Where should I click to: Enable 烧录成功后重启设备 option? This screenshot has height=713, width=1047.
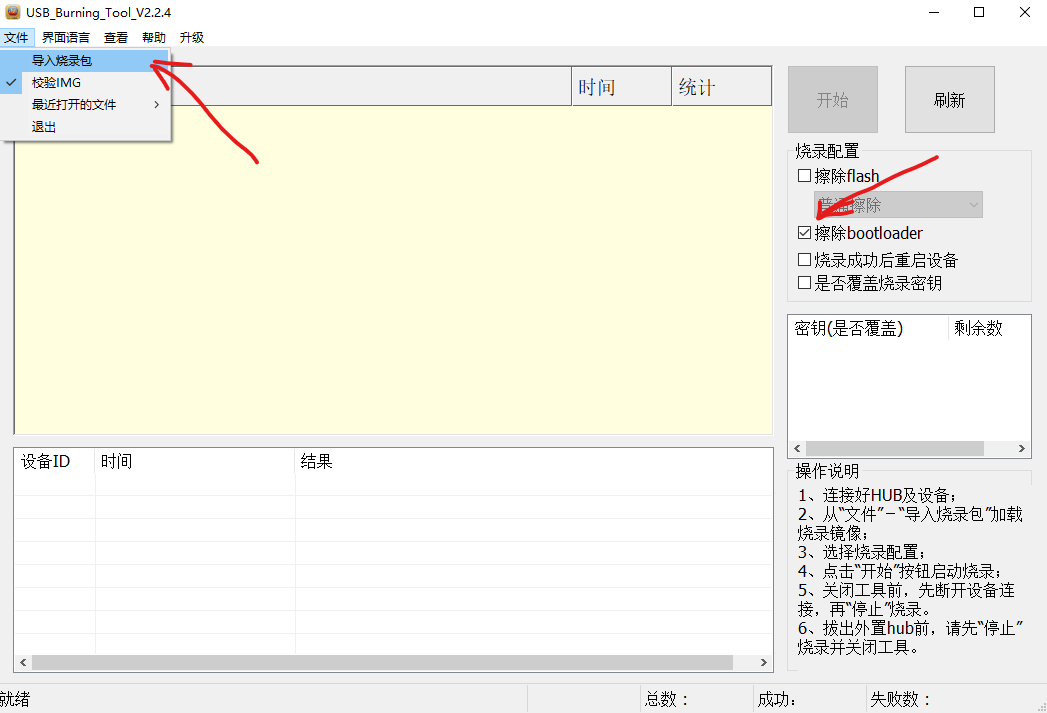804,258
